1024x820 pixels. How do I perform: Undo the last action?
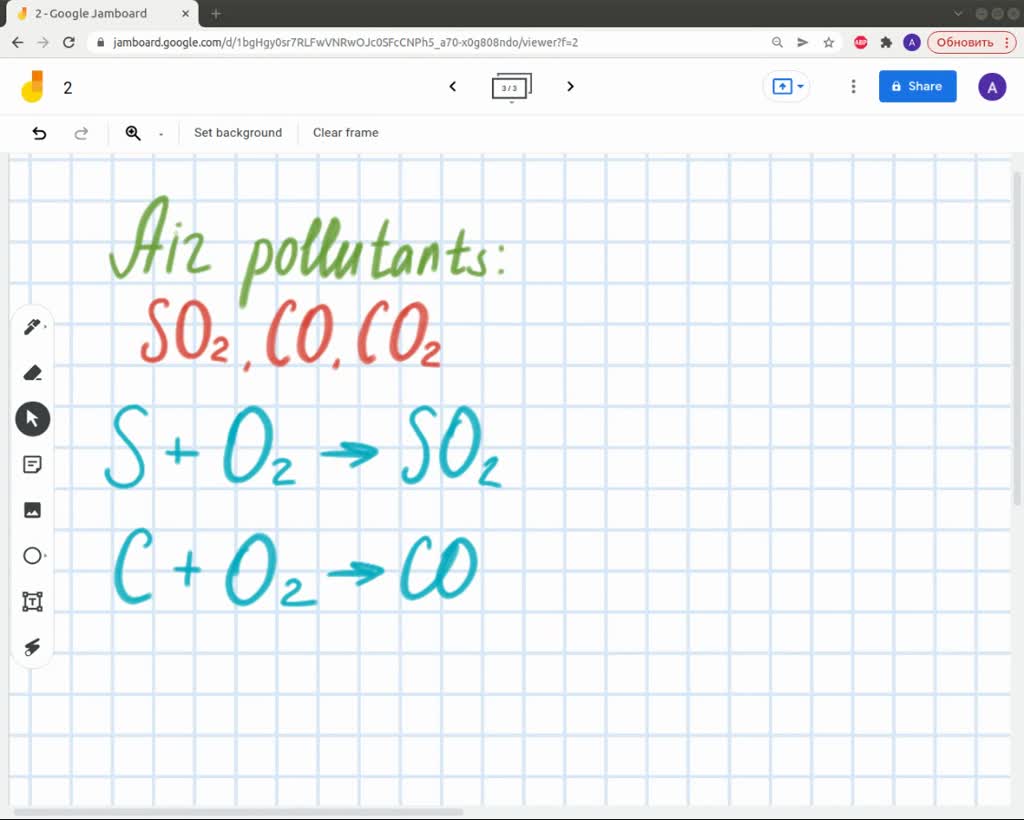(x=39, y=132)
